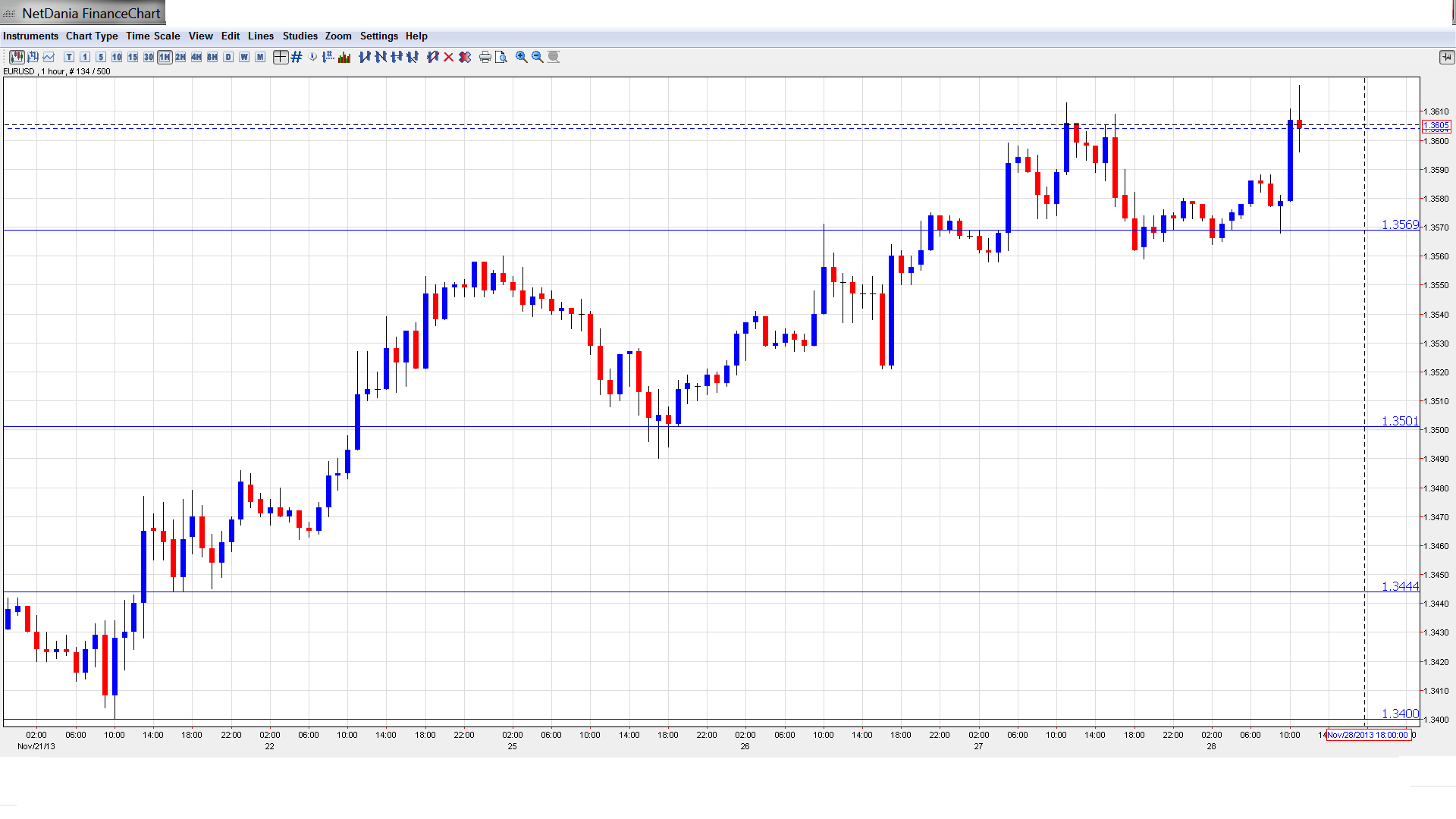The height and width of the screenshot is (819, 1456).
Task: Toggle the crosshair cursor tool
Action: pyautogui.click(x=280, y=57)
